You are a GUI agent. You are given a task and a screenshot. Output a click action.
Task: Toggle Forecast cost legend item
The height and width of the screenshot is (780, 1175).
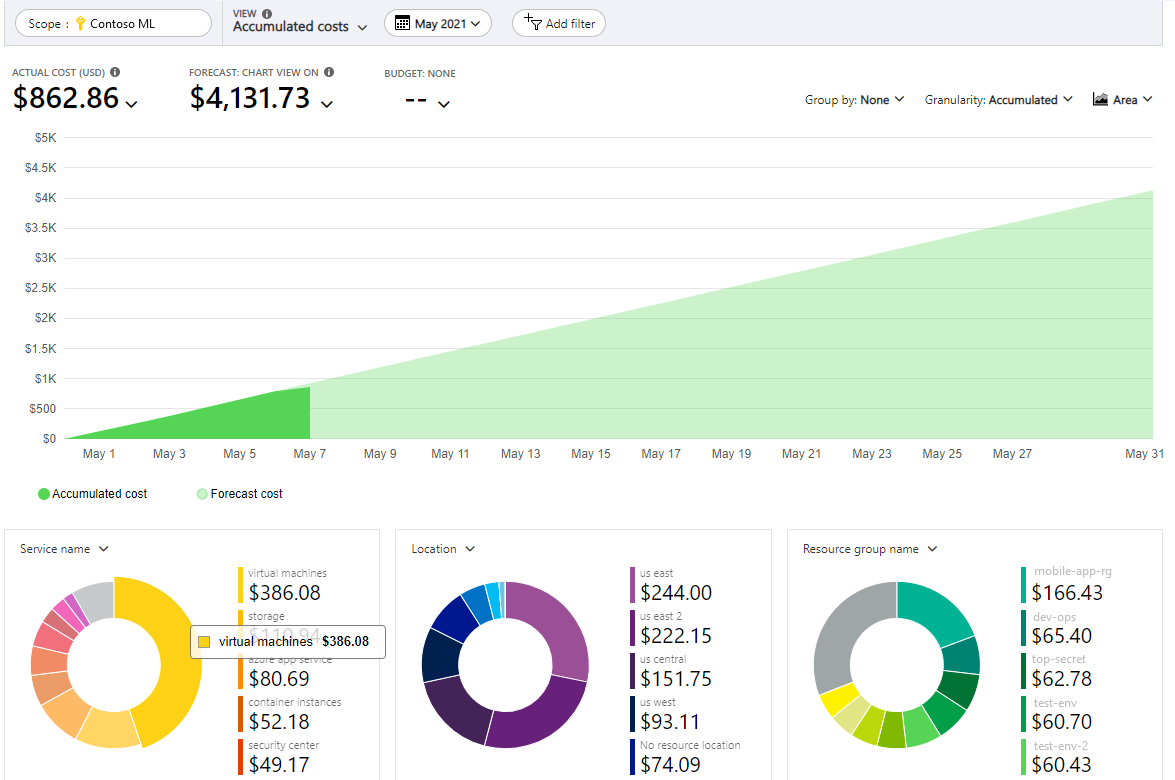[239, 494]
